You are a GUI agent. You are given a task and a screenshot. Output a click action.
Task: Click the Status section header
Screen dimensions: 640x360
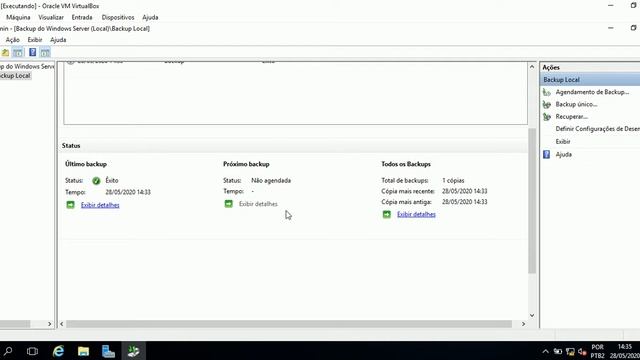71,146
